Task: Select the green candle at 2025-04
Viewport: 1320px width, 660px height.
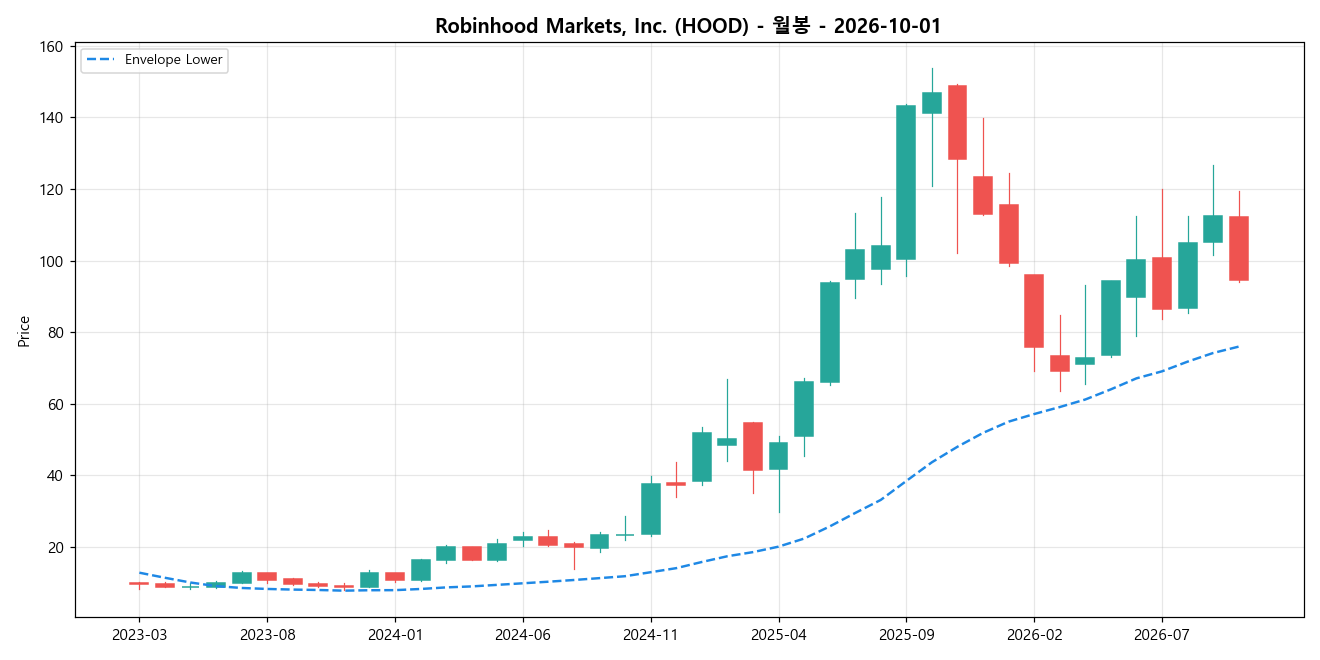Action: click(x=778, y=456)
